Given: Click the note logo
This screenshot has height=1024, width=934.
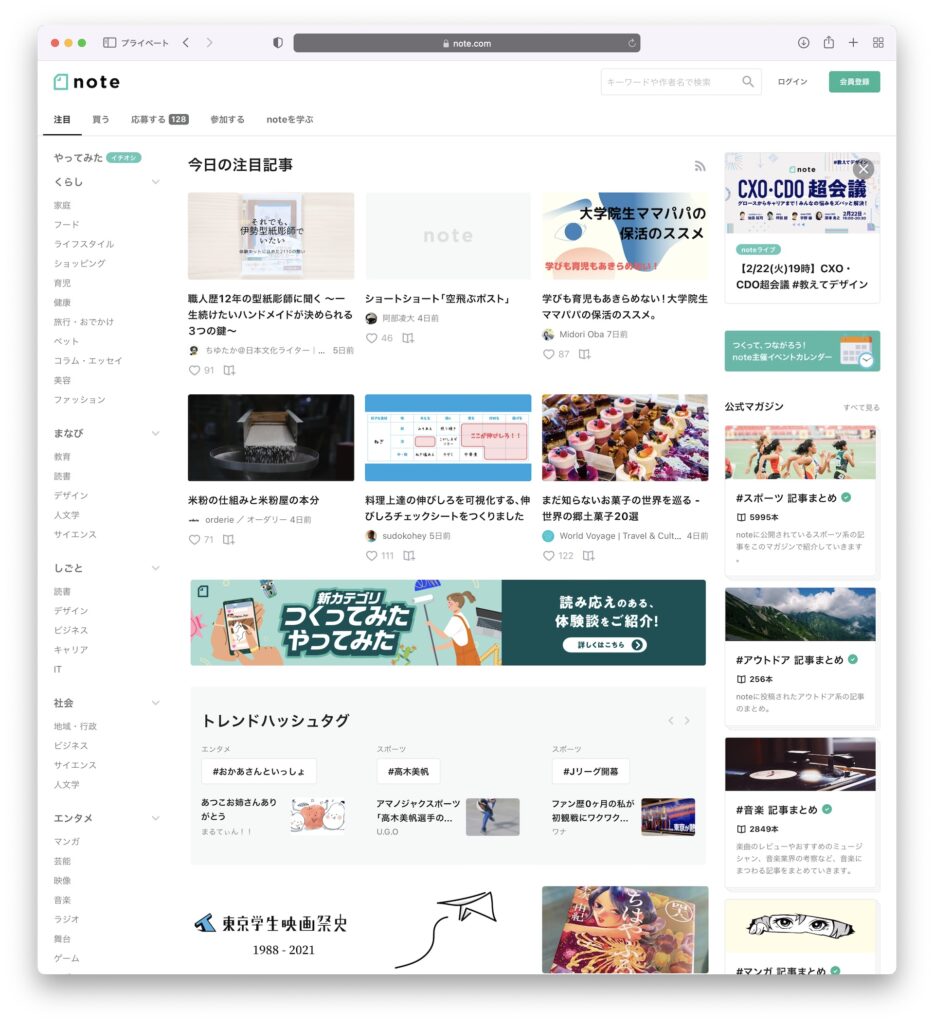Looking at the screenshot, I should [x=87, y=82].
